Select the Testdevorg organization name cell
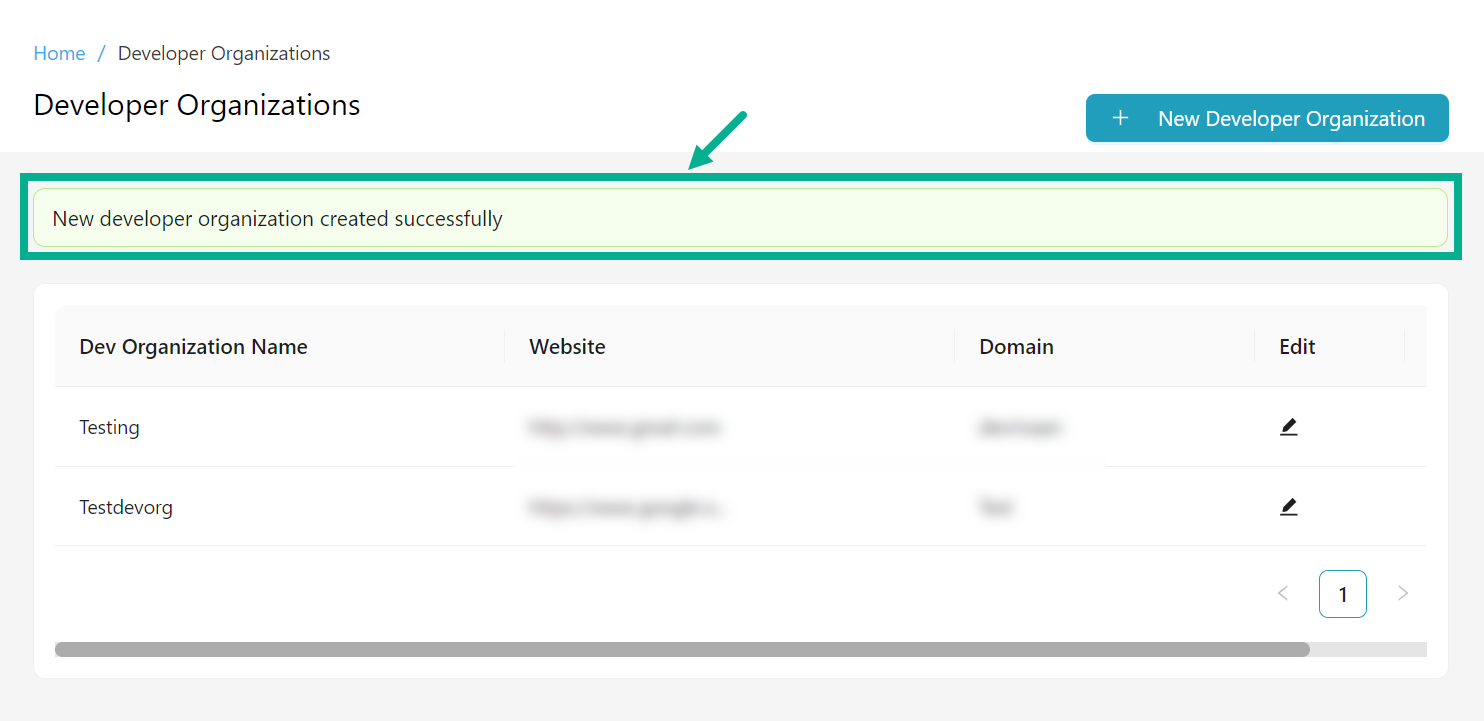Screen dimensions: 1484x721 tap(126, 507)
